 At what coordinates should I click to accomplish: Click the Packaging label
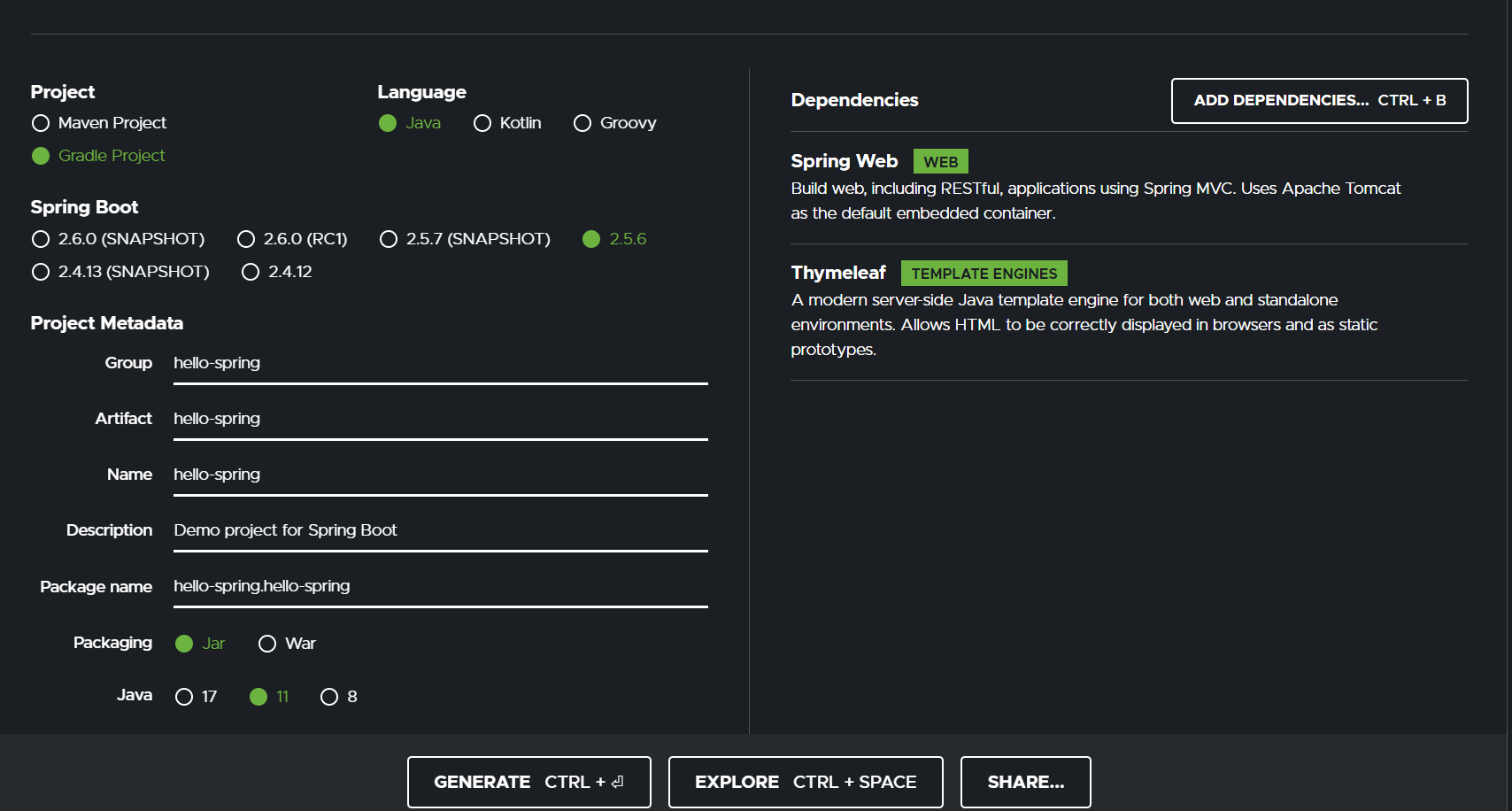(x=112, y=643)
